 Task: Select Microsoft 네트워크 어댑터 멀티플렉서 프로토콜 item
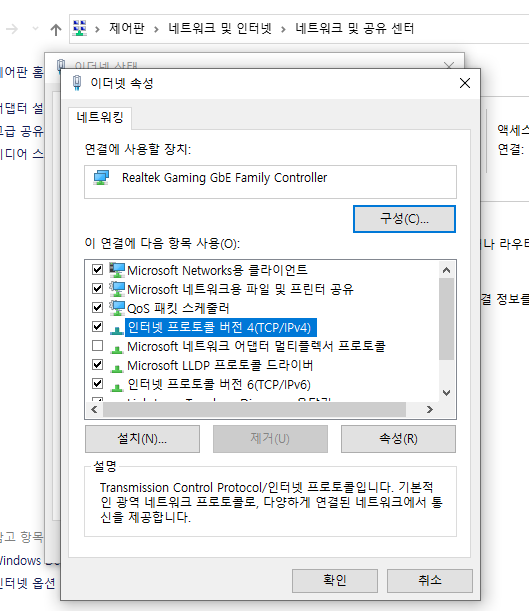coord(256,346)
